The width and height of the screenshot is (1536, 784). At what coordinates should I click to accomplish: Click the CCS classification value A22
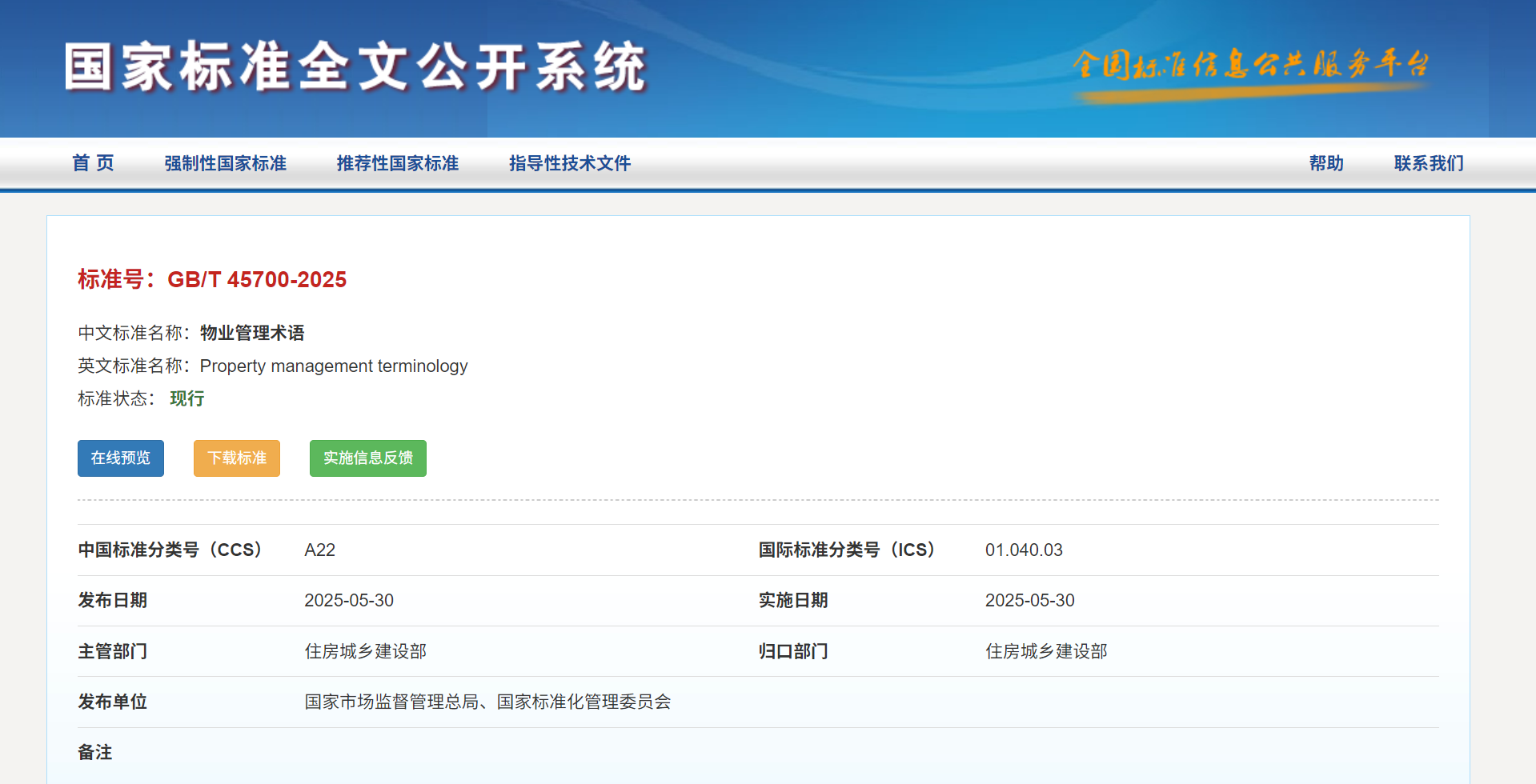click(x=319, y=550)
